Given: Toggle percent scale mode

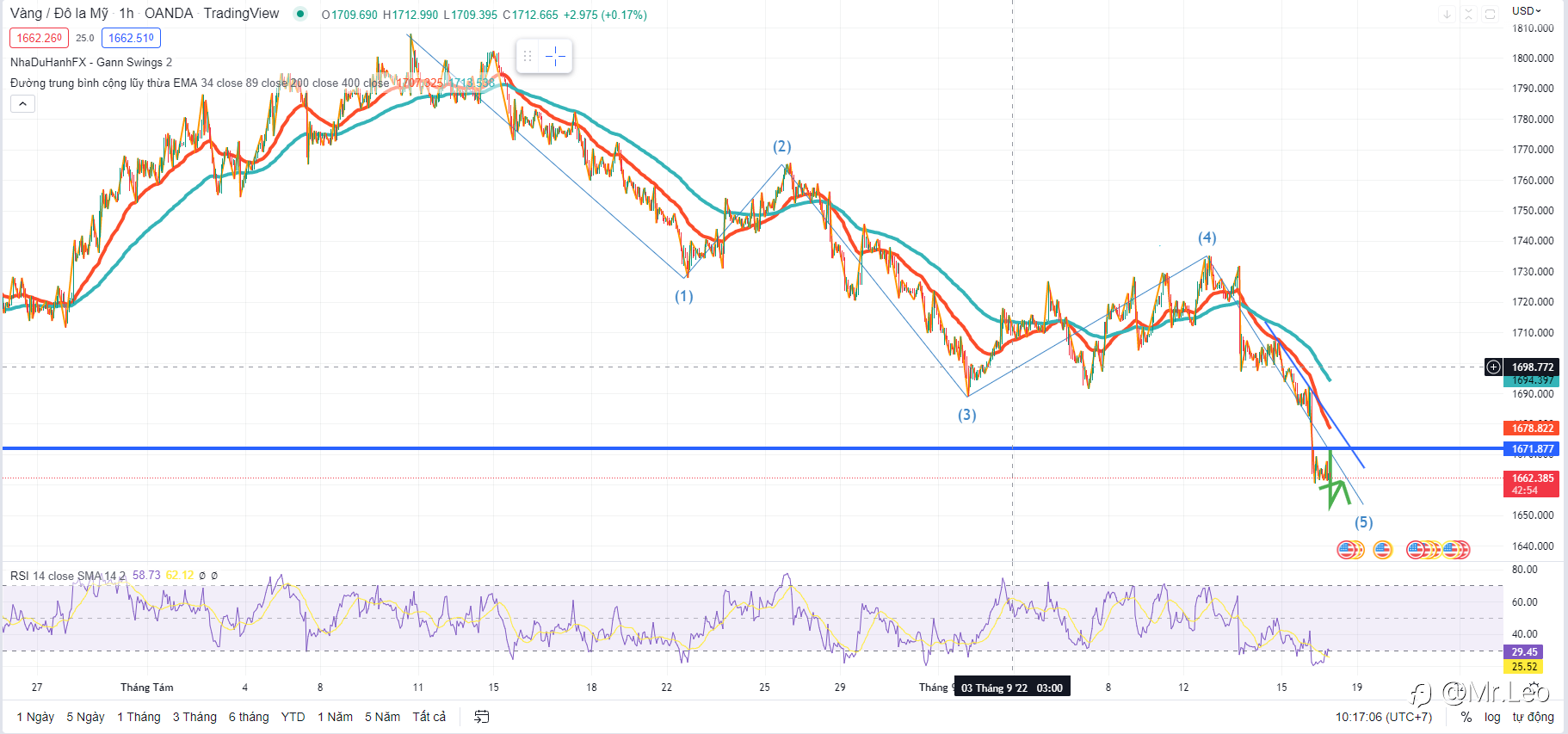Looking at the screenshot, I should pyautogui.click(x=1466, y=717).
